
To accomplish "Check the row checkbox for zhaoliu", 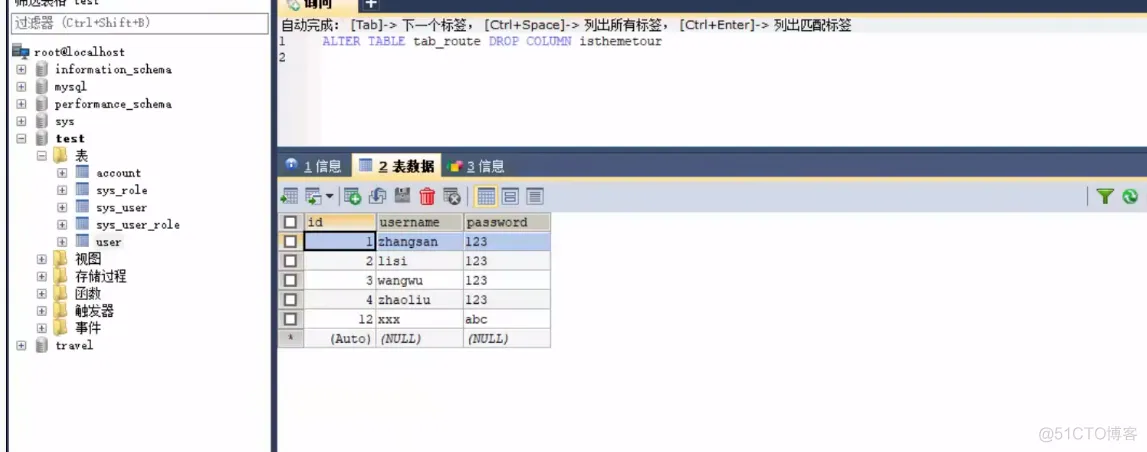I will pyautogui.click(x=290, y=299).
